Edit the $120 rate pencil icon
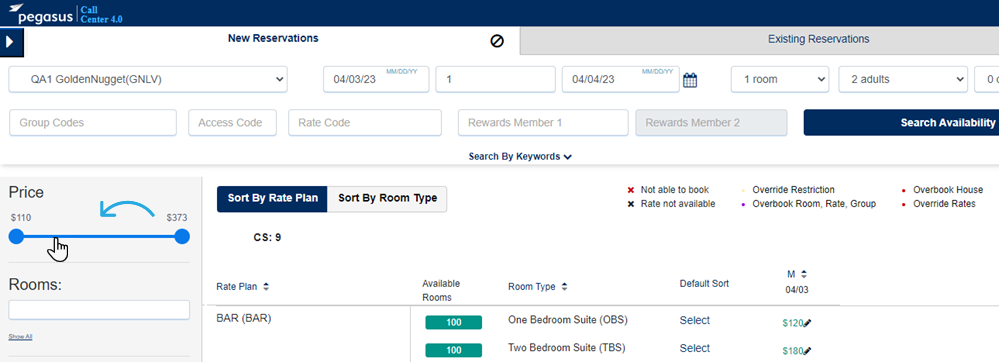 (808, 323)
